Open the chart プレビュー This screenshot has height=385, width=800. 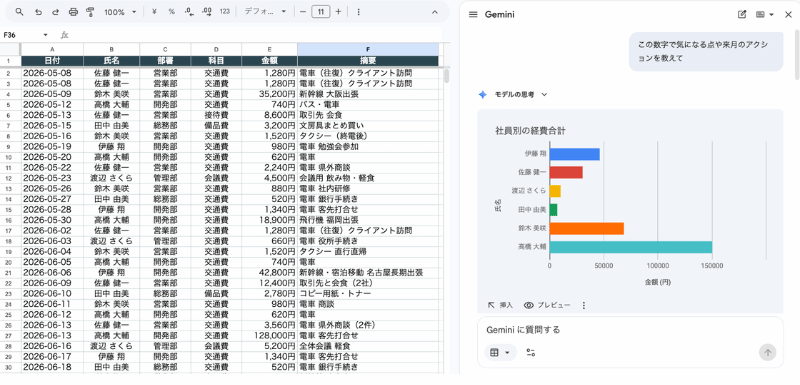click(x=547, y=305)
